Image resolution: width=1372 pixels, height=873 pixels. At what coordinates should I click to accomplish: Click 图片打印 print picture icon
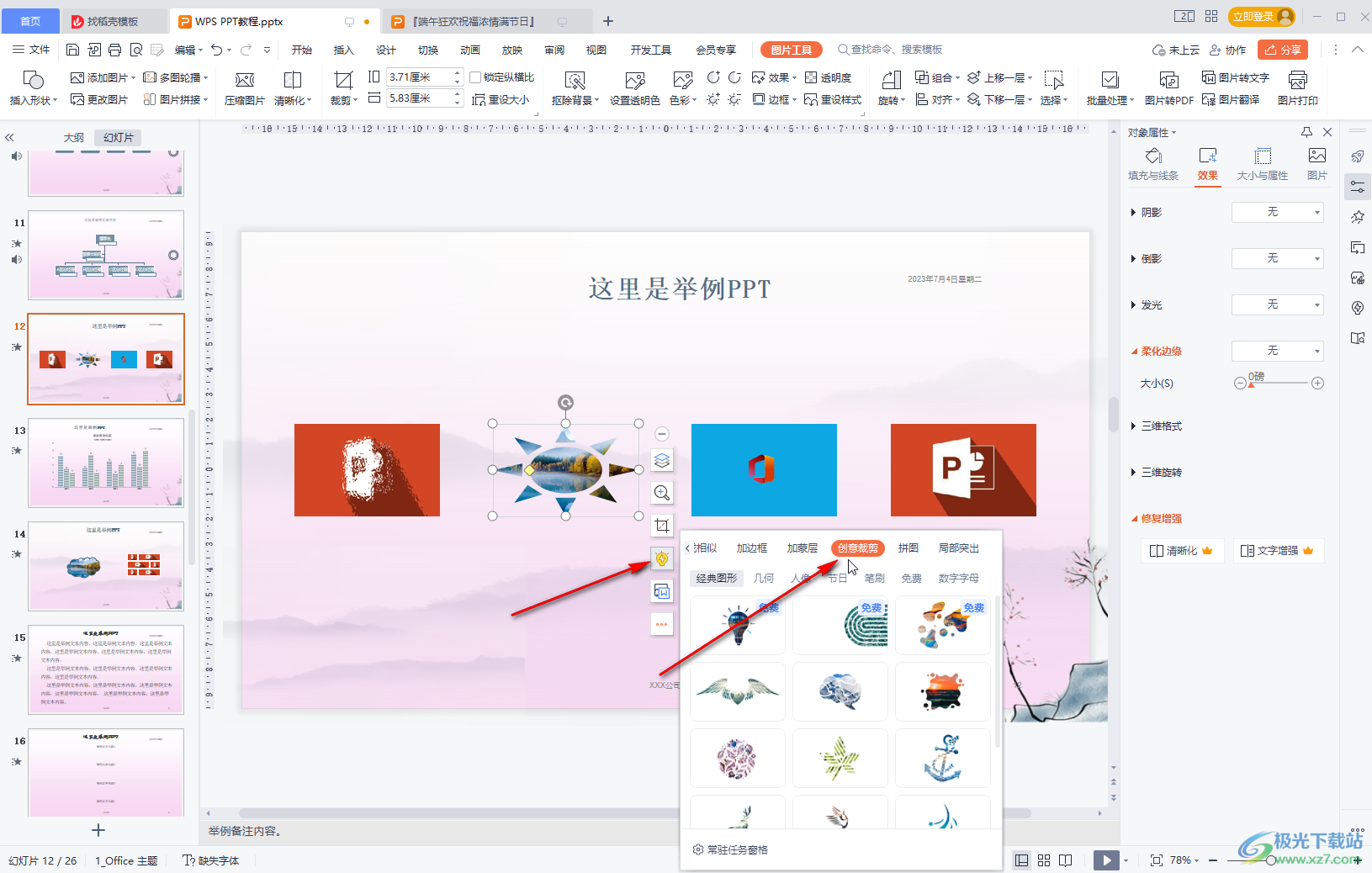(1297, 88)
